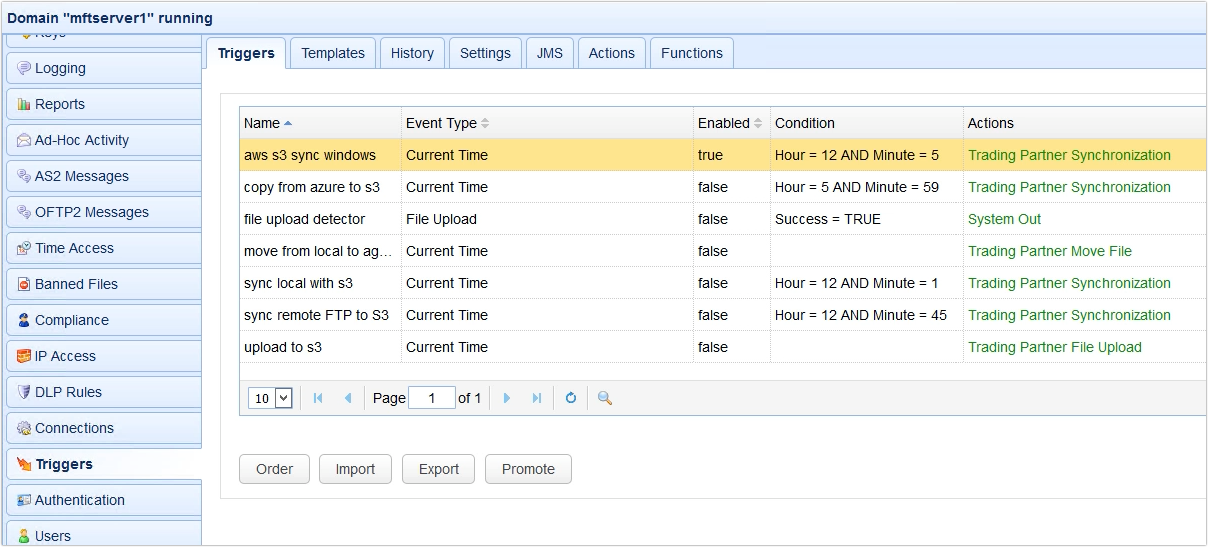Go to previous page arrow icon
Screen dimensions: 1208x547
tap(348, 398)
